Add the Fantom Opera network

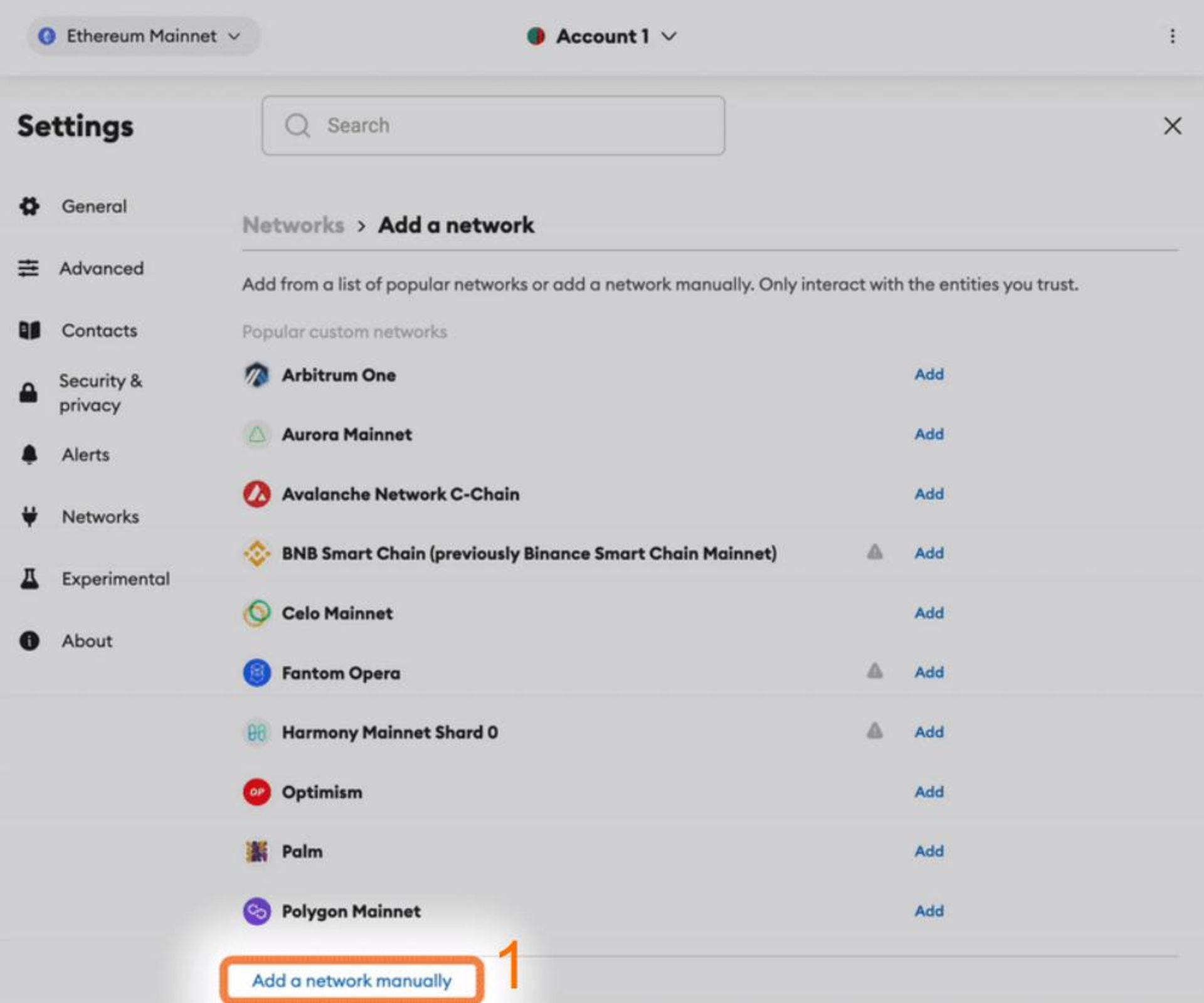click(929, 672)
